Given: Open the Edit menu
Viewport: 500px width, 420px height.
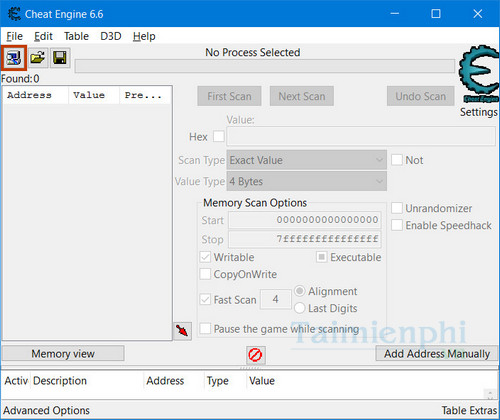Looking at the screenshot, I should [43, 36].
